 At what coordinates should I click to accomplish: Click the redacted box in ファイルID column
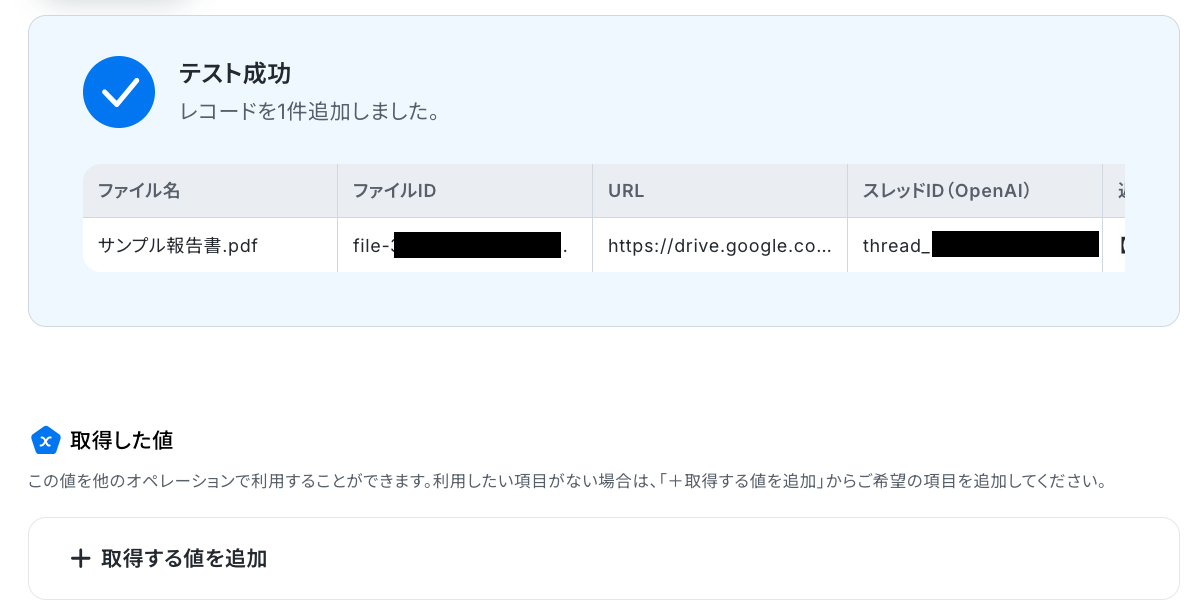tap(477, 245)
